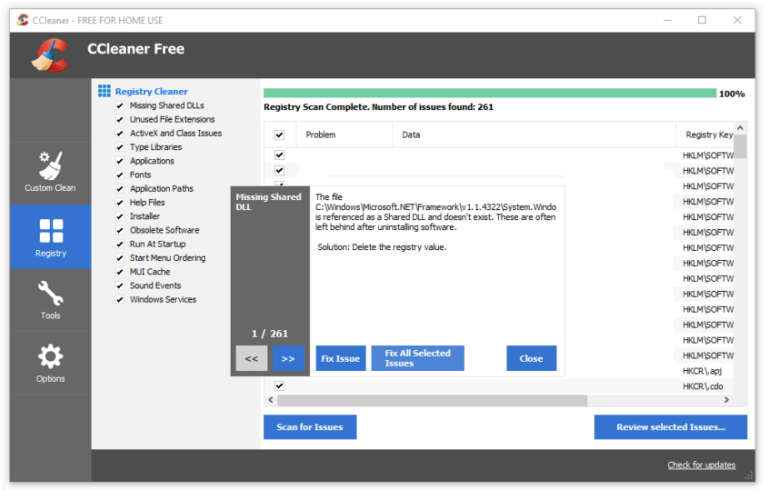This screenshot has width=768, height=496.
Task: Toggle ActiveX and Class Issues checkbox
Action: point(120,133)
